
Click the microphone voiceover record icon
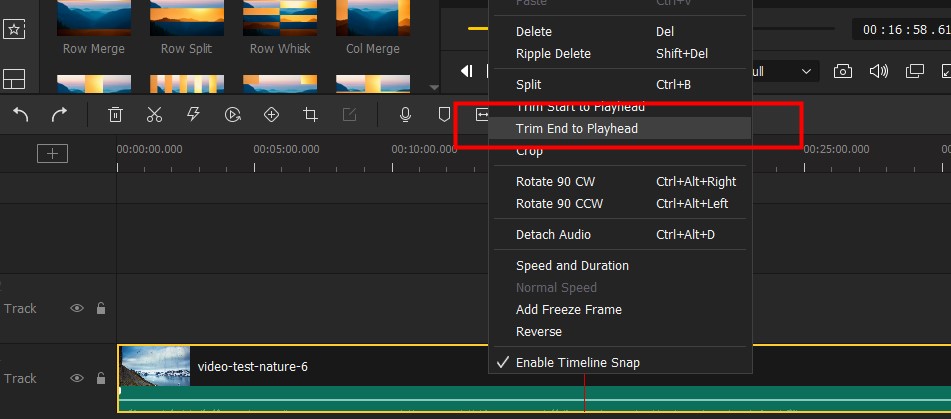point(405,115)
